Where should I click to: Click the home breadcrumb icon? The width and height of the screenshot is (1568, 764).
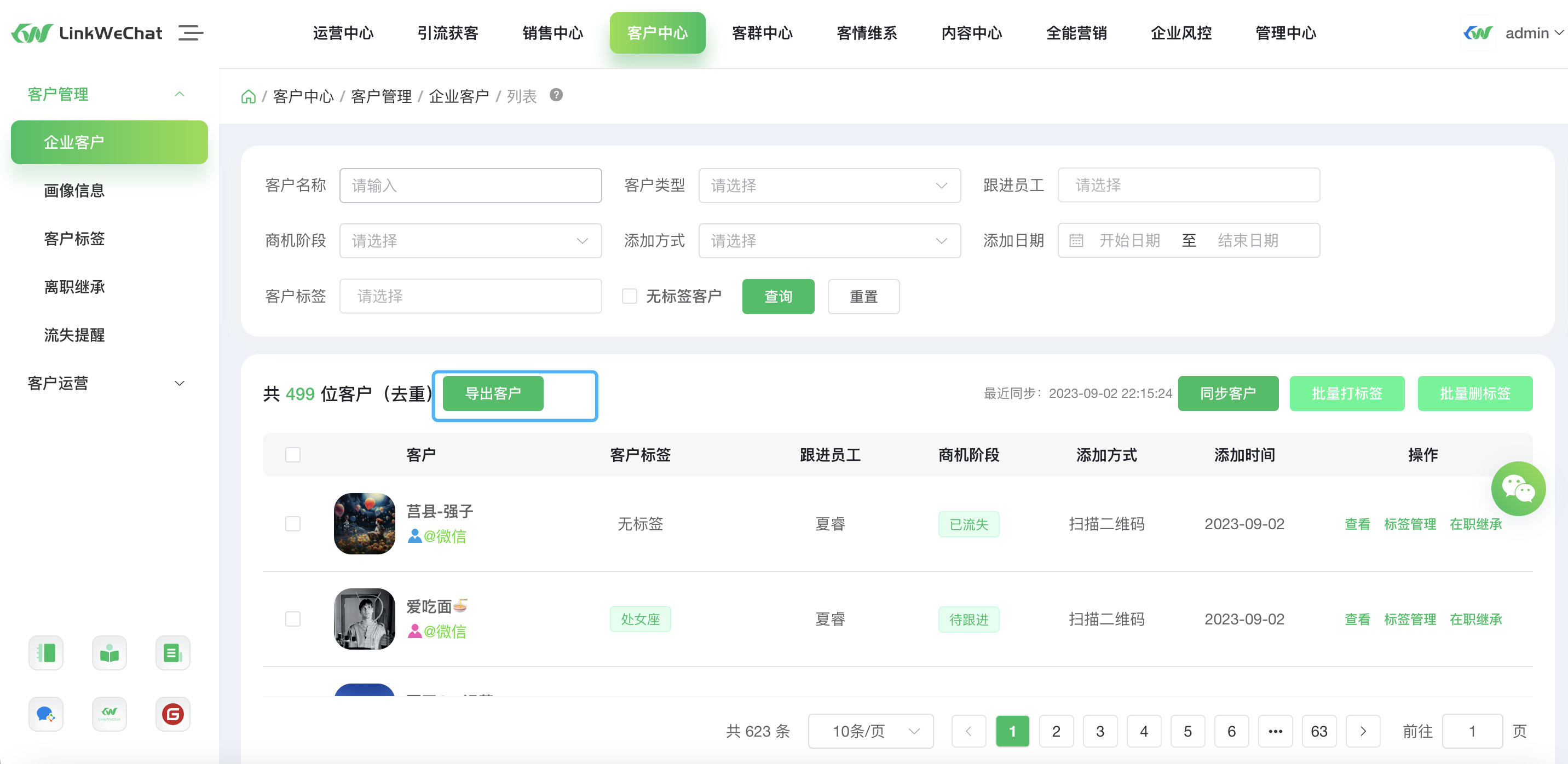(x=248, y=96)
